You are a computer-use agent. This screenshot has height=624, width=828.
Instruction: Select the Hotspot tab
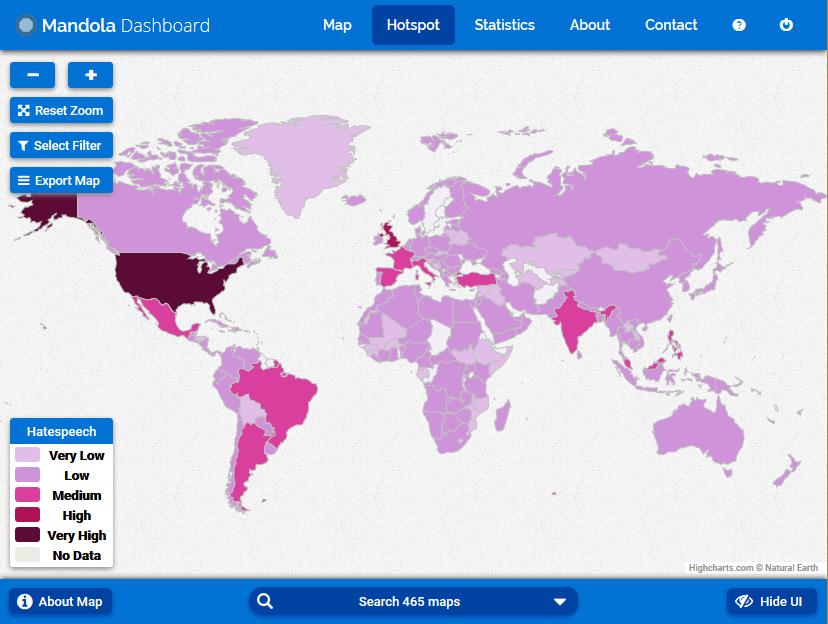pos(413,25)
